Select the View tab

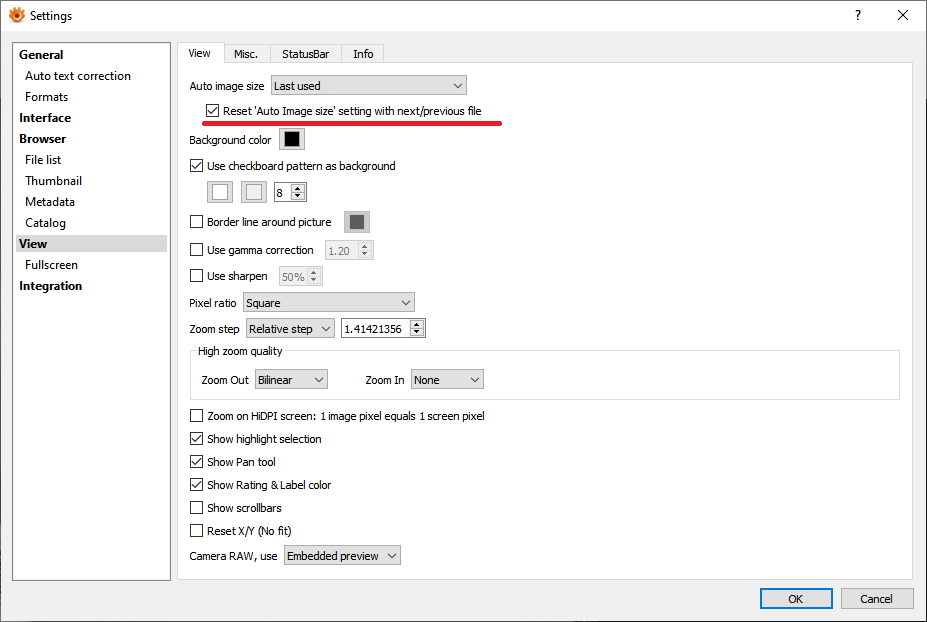click(x=200, y=53)
